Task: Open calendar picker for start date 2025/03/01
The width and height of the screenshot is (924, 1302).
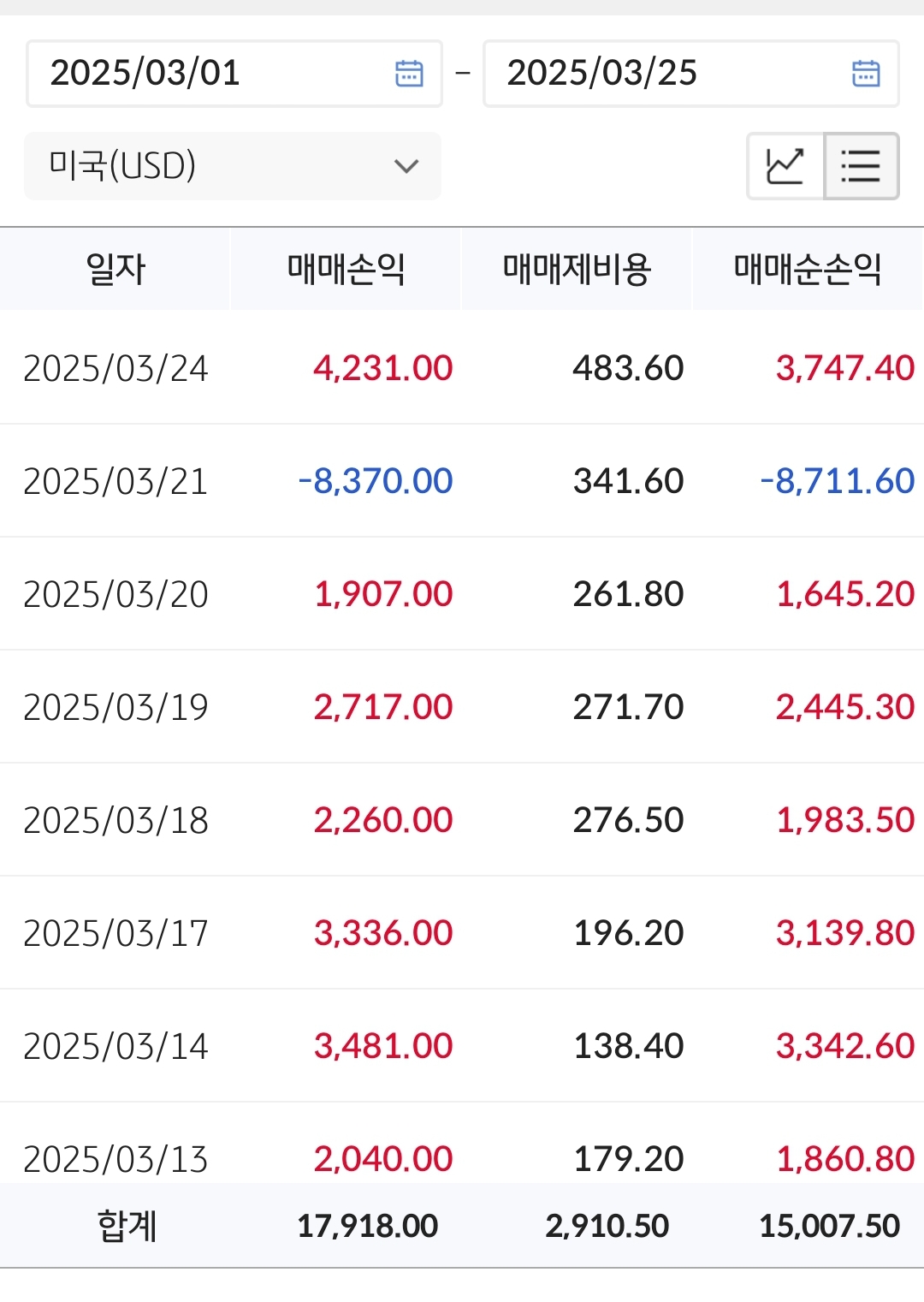Action: click(x=409, y=74)
